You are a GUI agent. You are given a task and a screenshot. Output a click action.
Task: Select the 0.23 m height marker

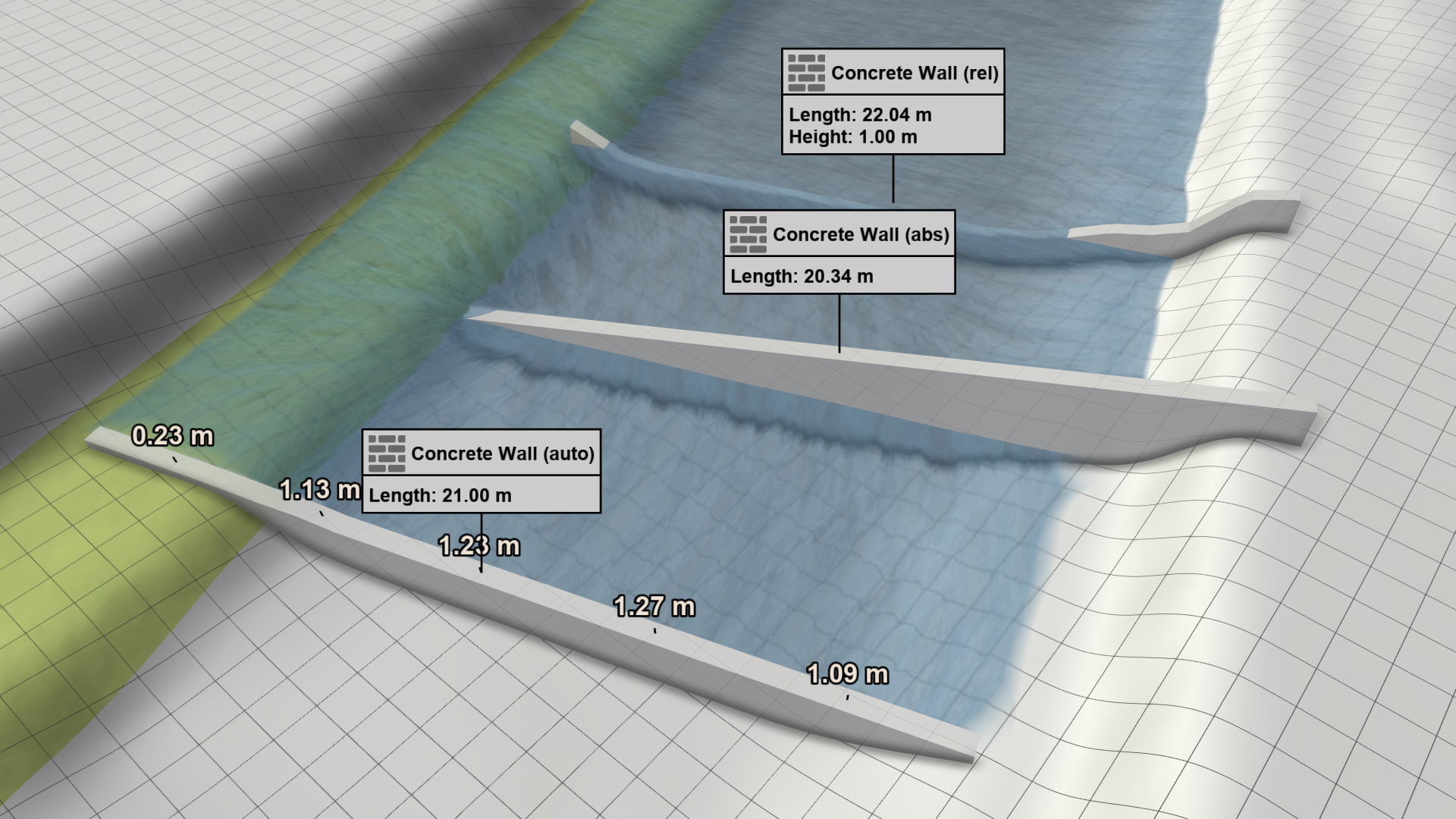174,436
